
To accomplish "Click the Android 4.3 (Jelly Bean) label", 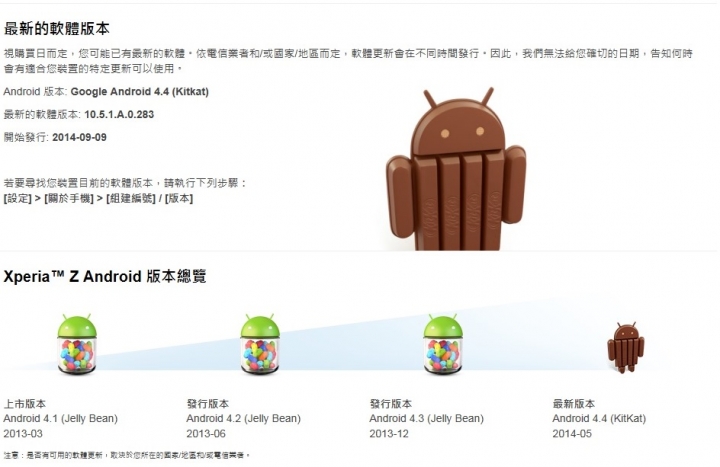I will 427,418.
